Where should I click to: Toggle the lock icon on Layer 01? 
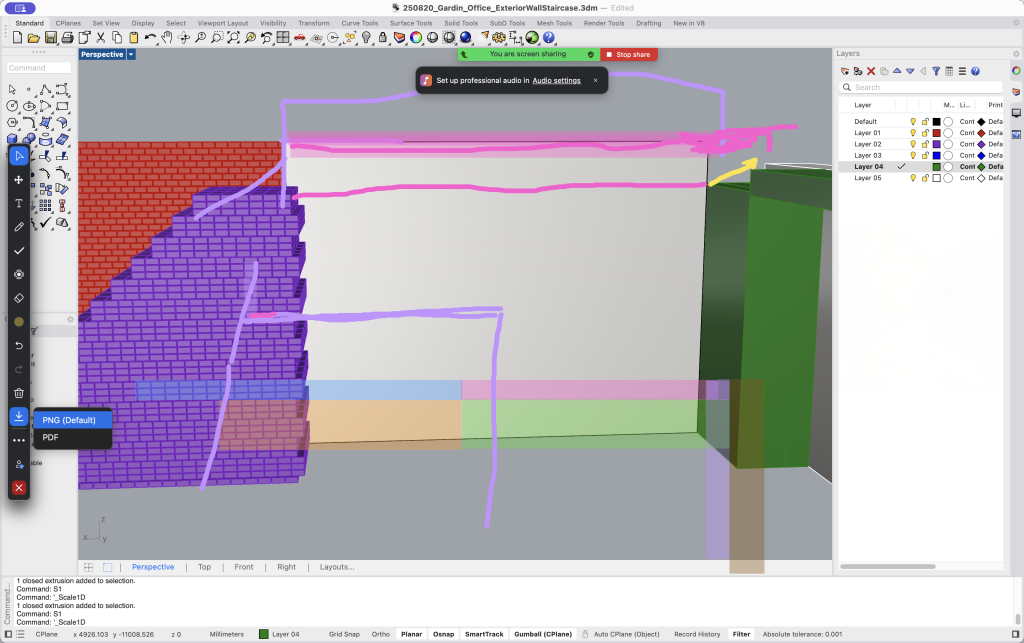tap(925, 133)
